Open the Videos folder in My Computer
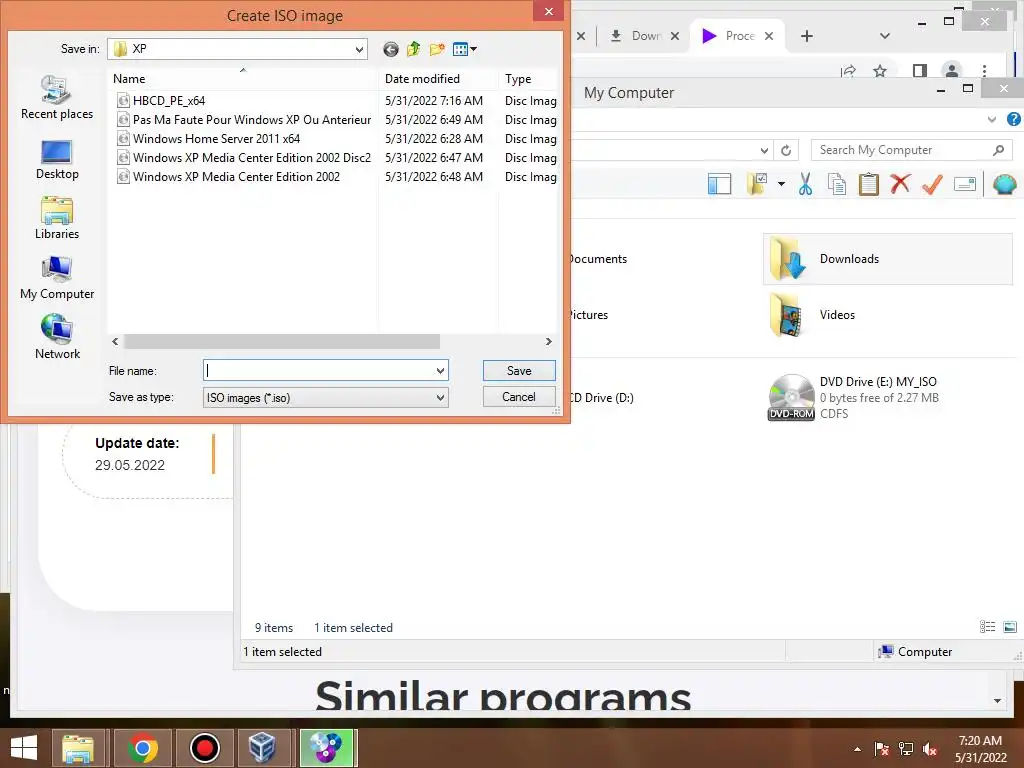1024x768 pixels. [888, 315]
